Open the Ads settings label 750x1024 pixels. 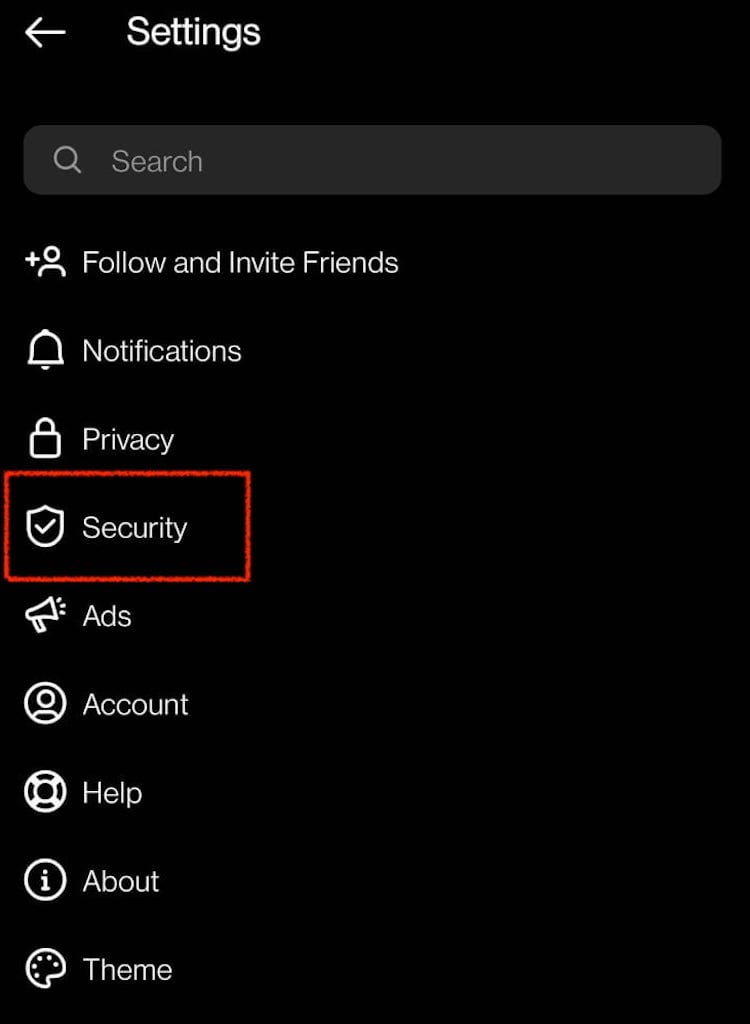(x=107, y=616)
